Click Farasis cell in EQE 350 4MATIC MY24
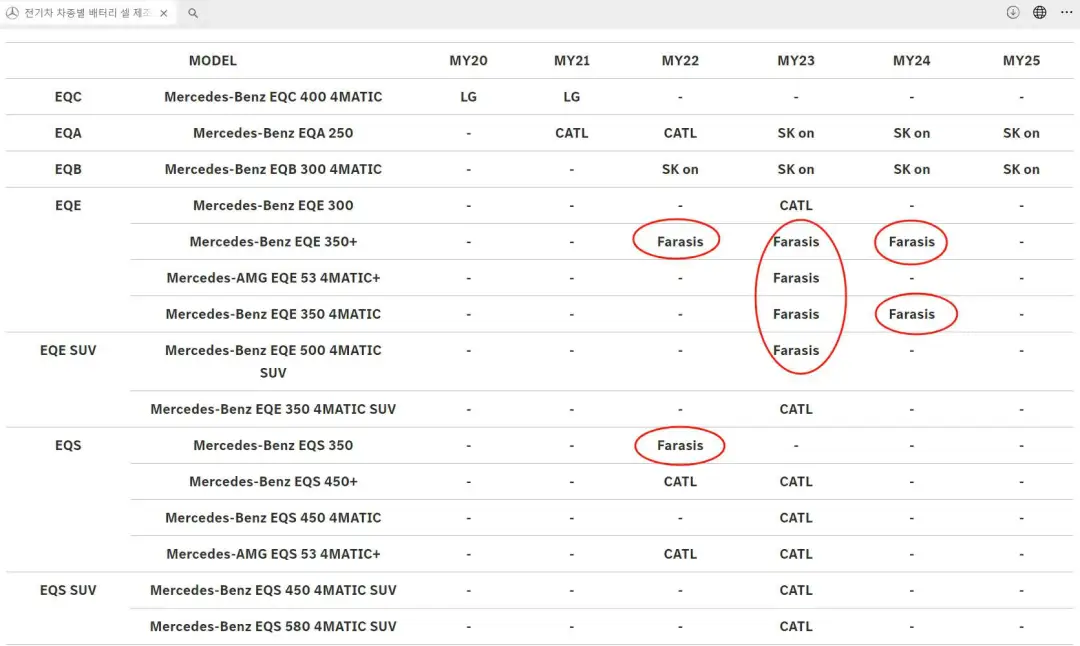The height and width of the screenshot is (646, 1080). tap(911, 314)
